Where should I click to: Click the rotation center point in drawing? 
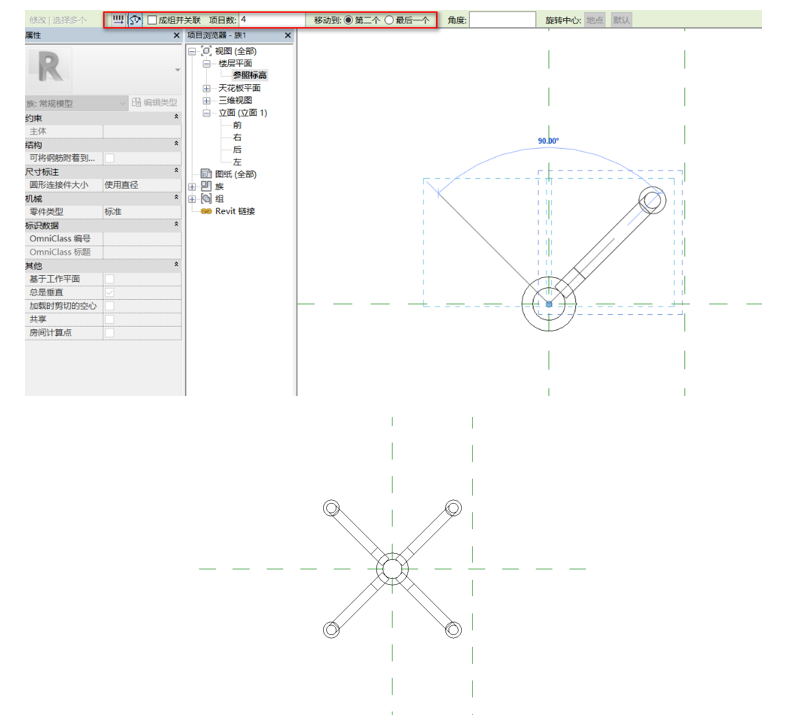[549, 304]
